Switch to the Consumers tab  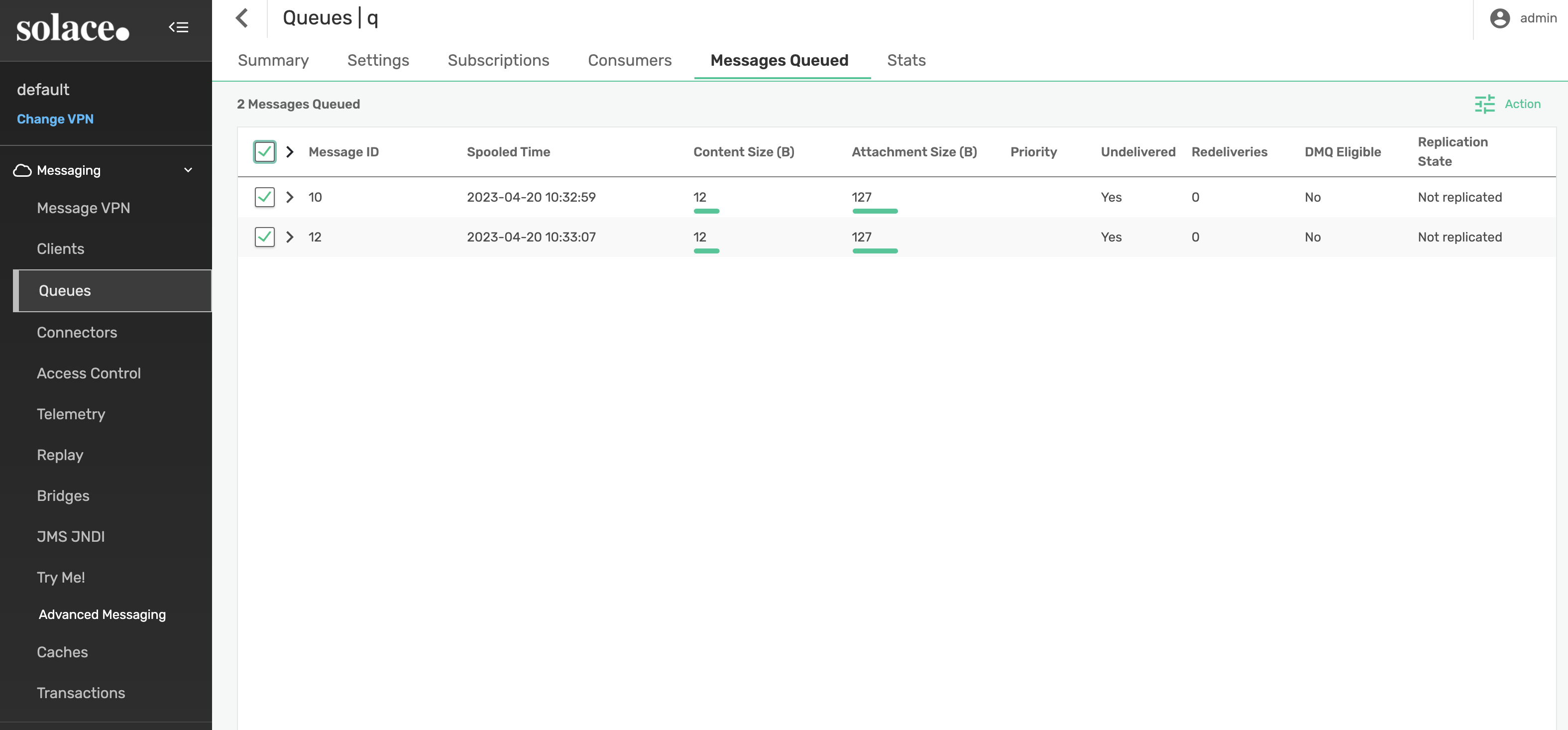629,60
